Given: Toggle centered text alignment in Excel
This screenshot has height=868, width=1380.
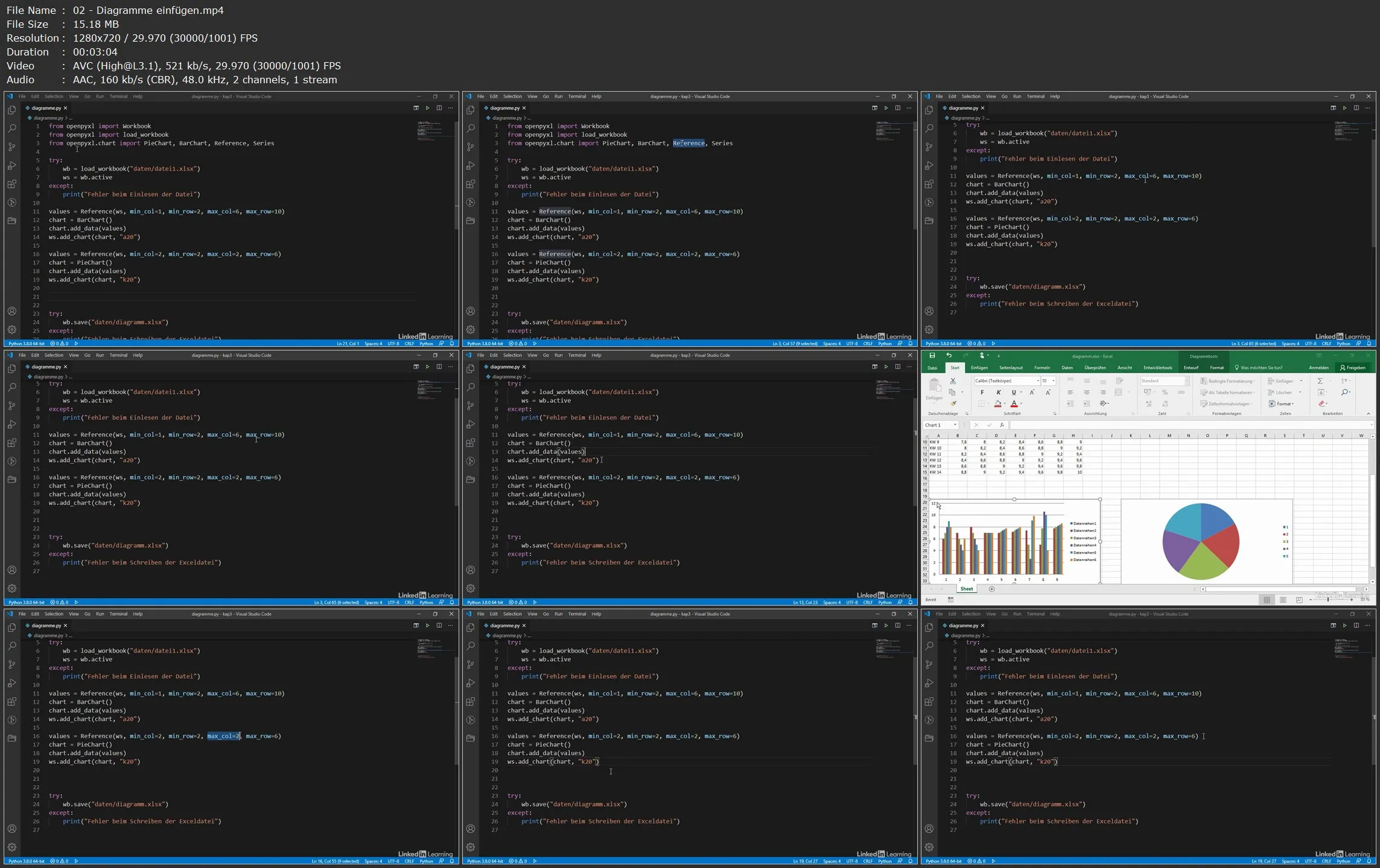Looking at the screenshot, I should point(1086,393).
